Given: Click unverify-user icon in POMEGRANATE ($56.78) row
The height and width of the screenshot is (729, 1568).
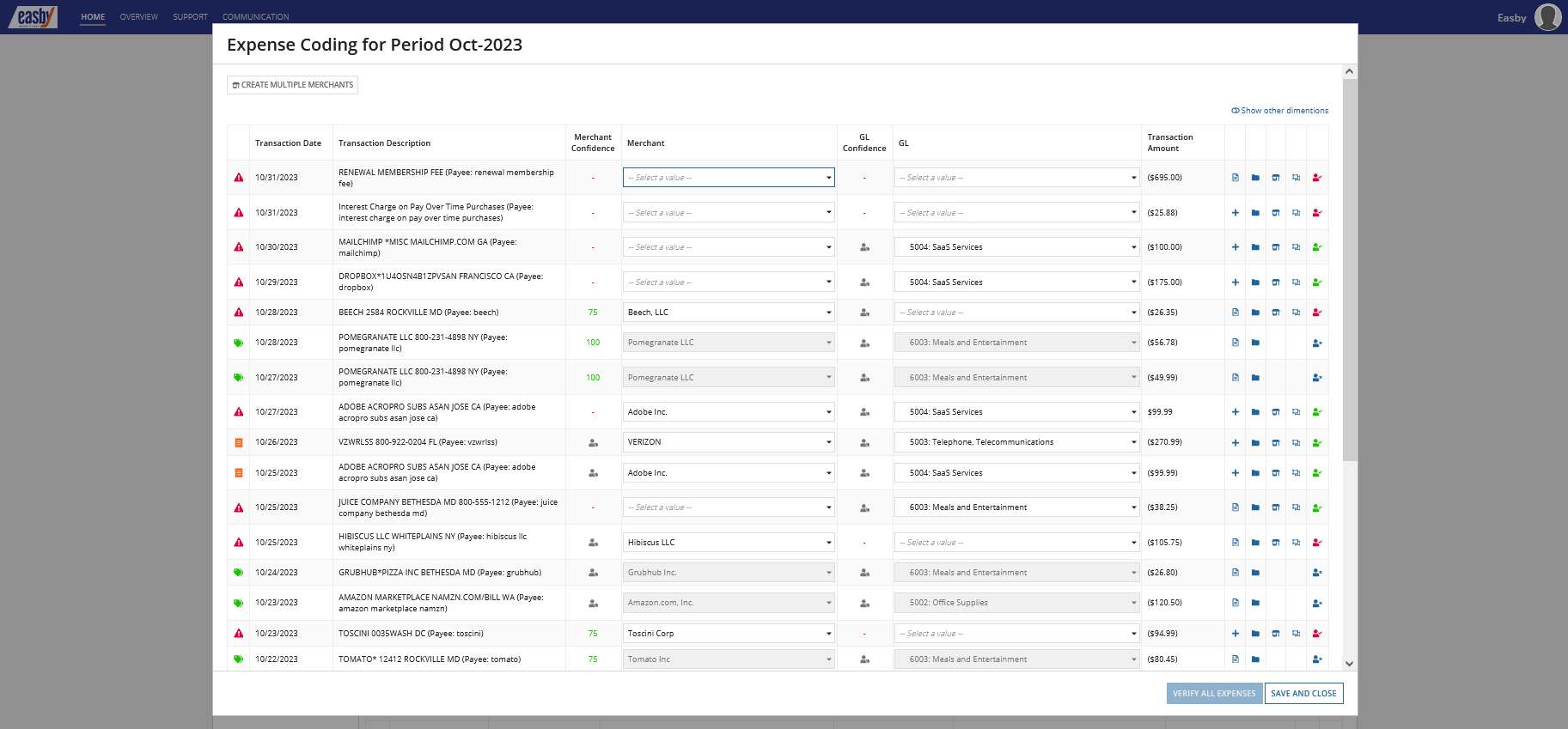Looking at the screenshot, I should coord(1317,343).
